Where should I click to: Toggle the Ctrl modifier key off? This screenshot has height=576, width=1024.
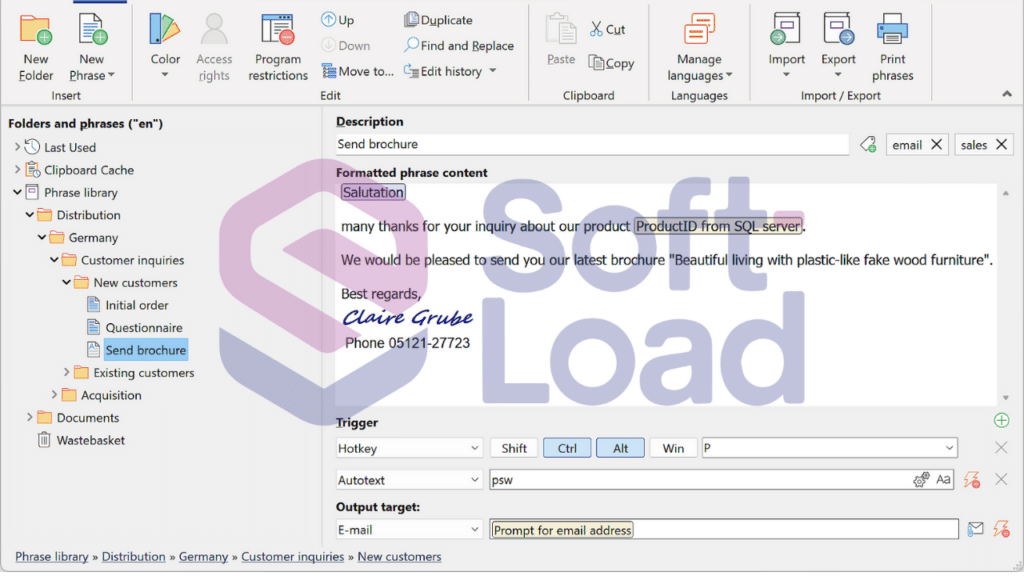(567, 448)
